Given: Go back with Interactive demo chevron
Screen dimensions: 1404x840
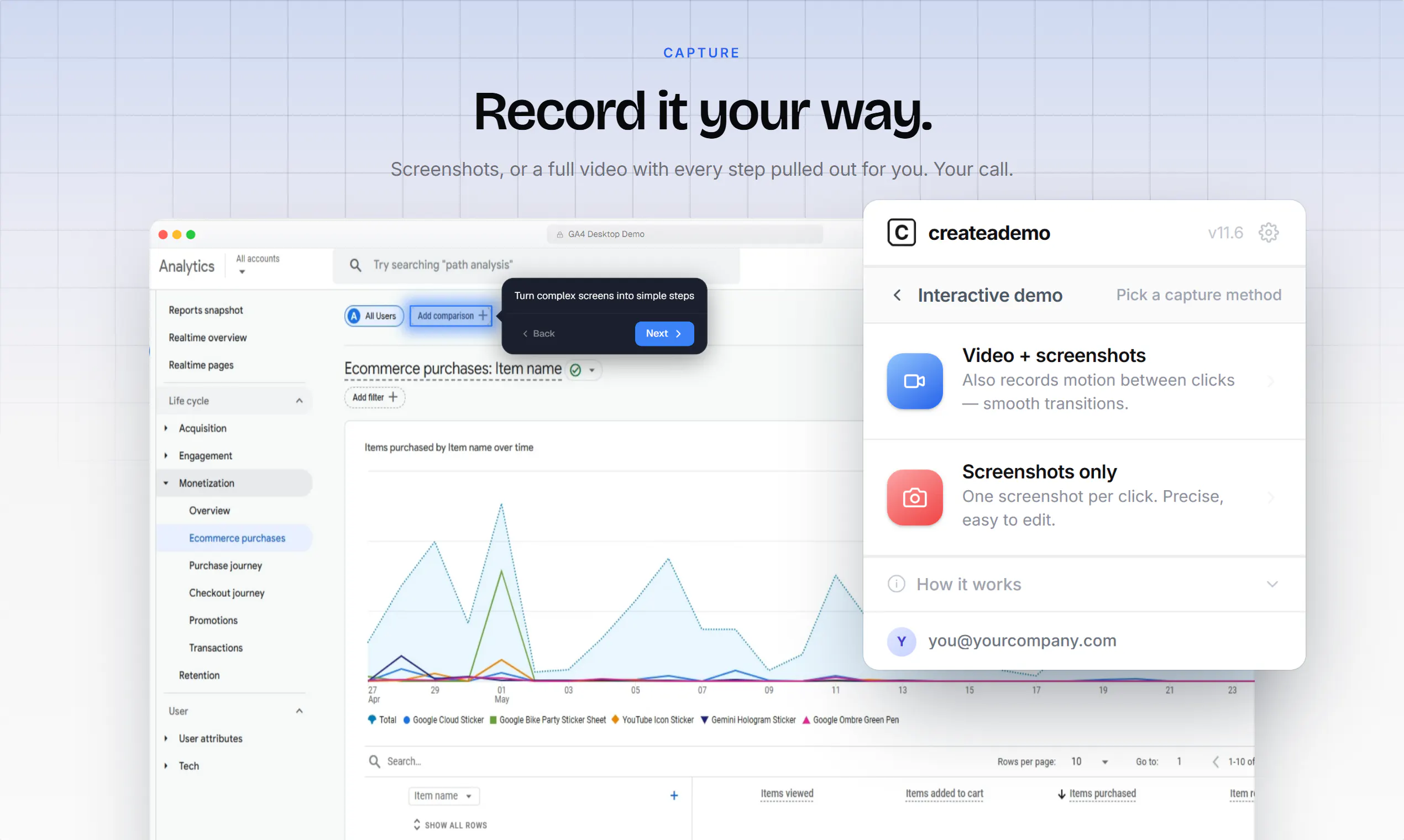Looking at the screenshot, I should (897, 295).
